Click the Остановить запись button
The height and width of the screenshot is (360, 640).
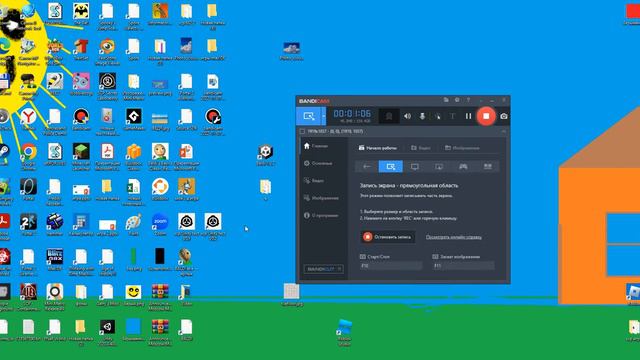tap(388, 237)
